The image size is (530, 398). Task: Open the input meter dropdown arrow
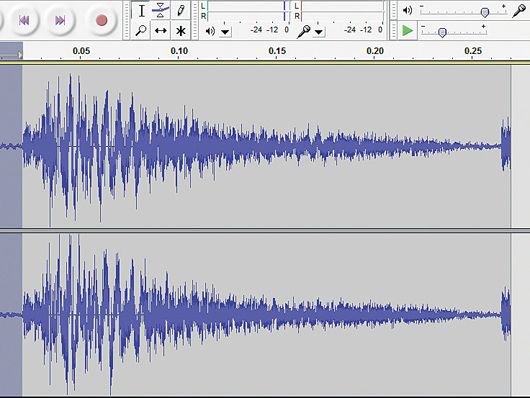click(319, 32)
